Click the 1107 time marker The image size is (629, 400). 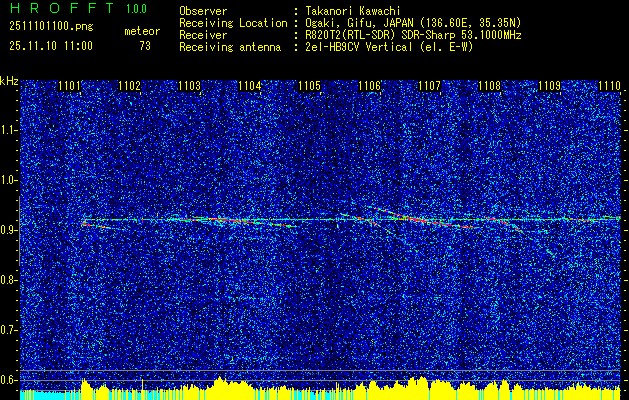coord(430,86)
